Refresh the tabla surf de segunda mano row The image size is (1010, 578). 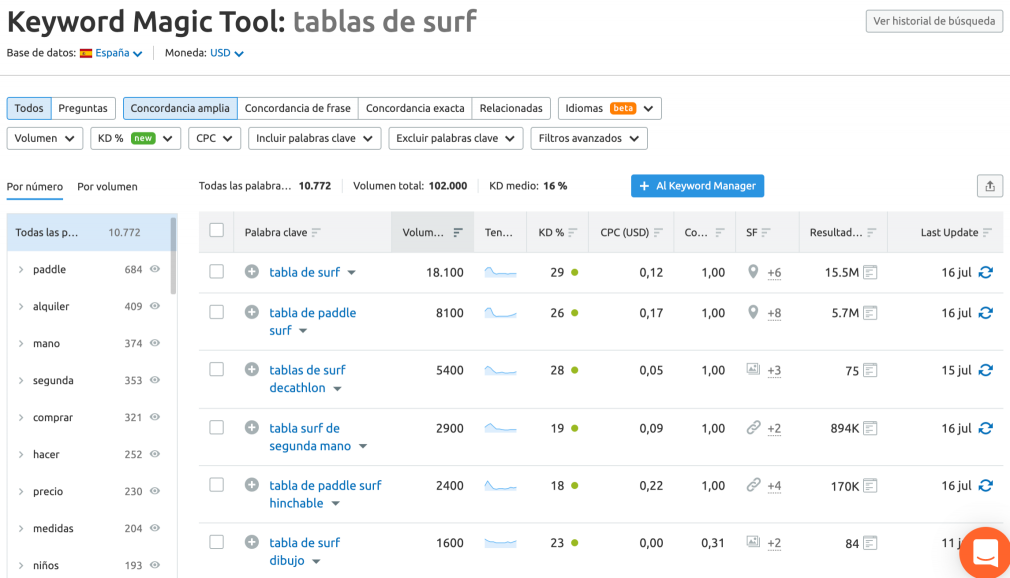[986, 429]
